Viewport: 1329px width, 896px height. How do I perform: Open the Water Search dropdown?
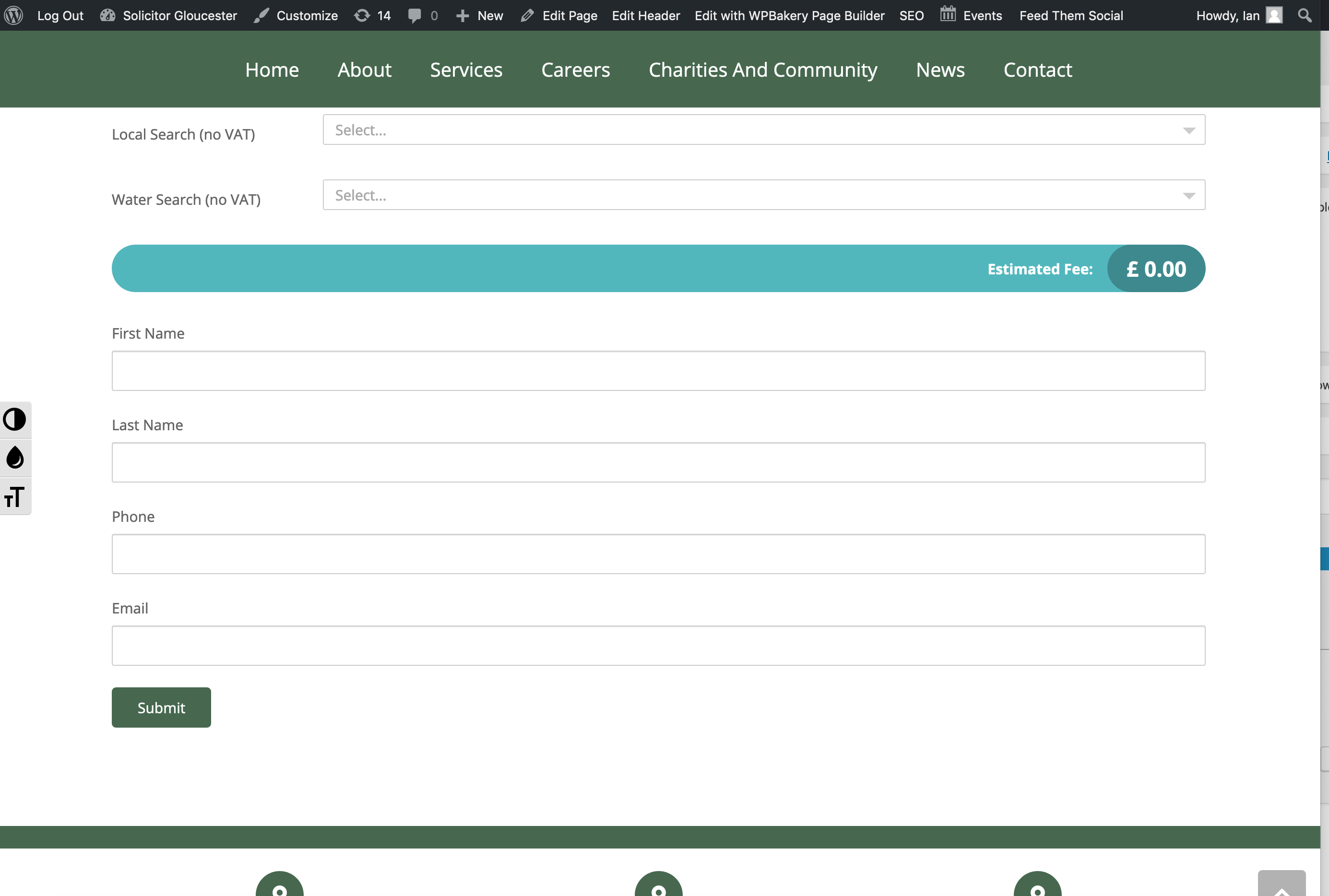(x=764, y=195)
